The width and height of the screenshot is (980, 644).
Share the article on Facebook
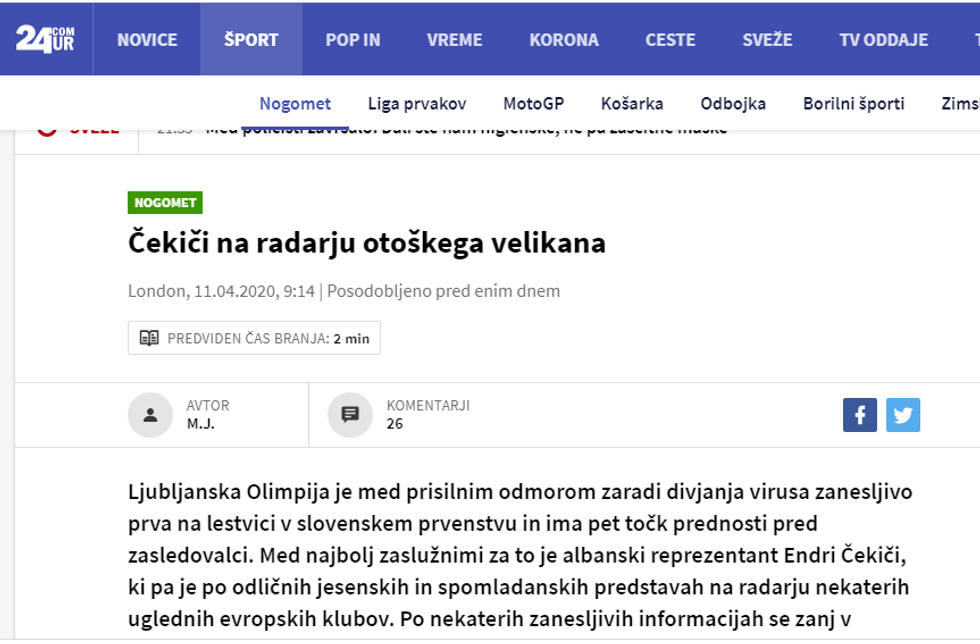859,414
